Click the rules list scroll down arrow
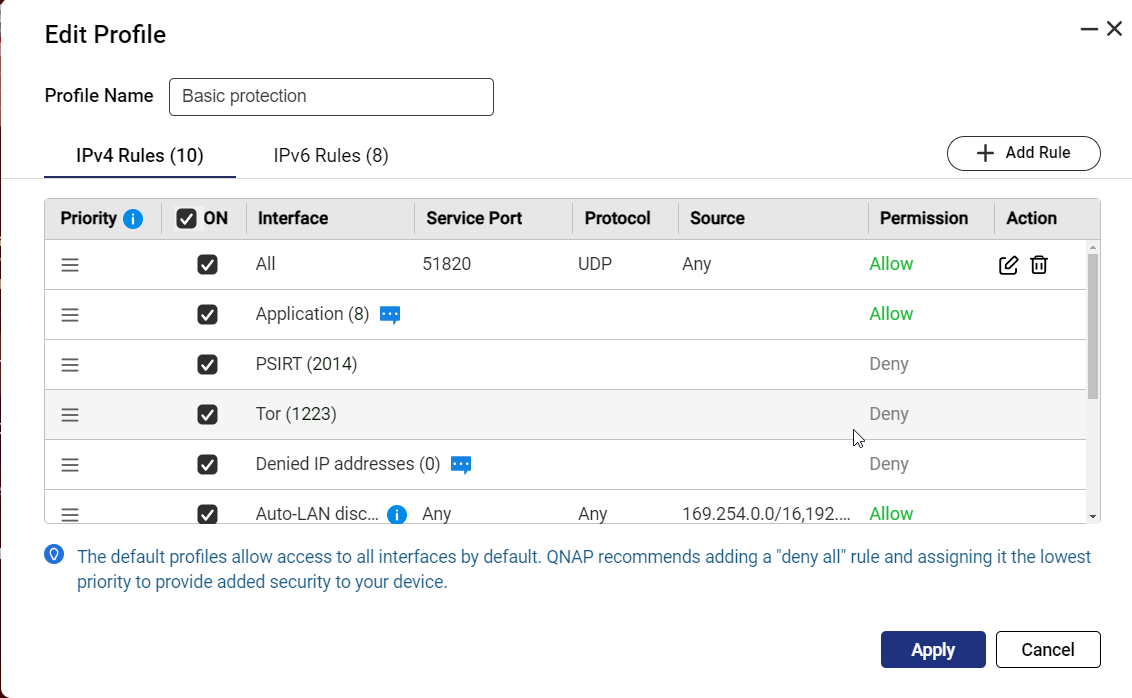Viewport: 1132px width, 698px height. (1093, 516)
